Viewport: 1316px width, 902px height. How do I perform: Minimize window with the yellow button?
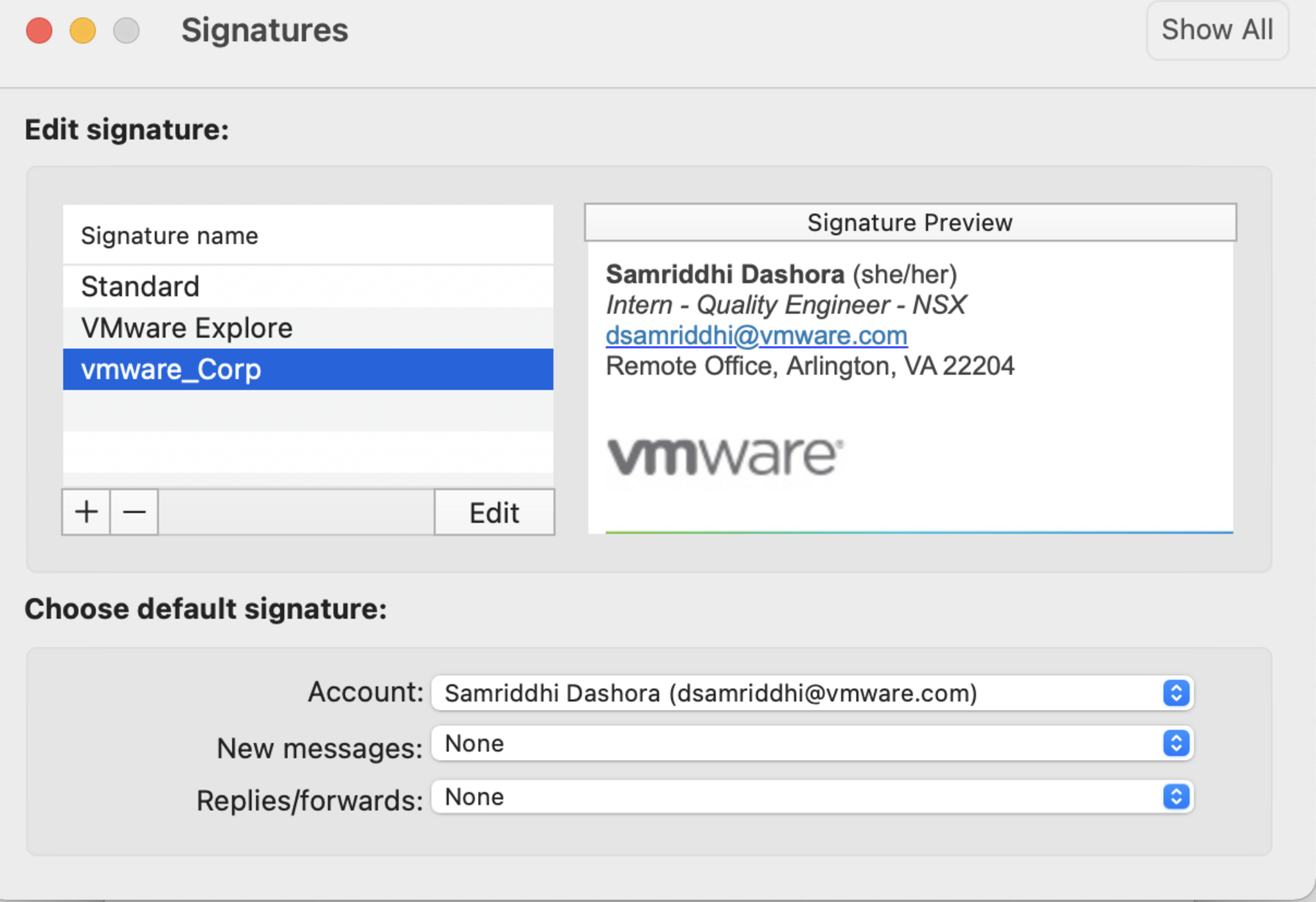point(83,30)
